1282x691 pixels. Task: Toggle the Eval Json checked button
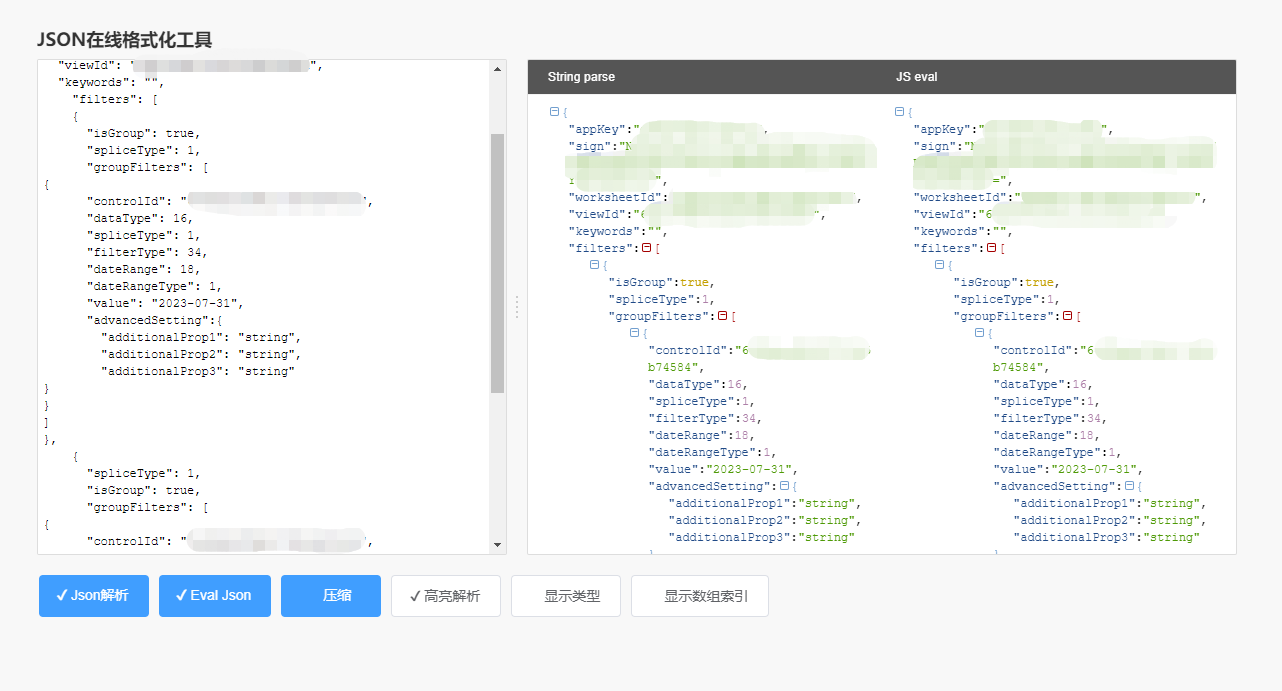coord(214,596)
